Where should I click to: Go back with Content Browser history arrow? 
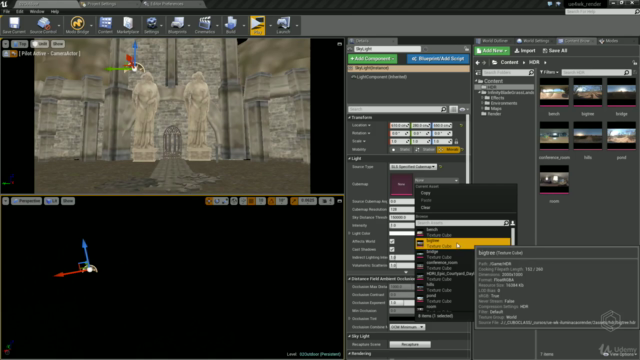pos(478,62)
